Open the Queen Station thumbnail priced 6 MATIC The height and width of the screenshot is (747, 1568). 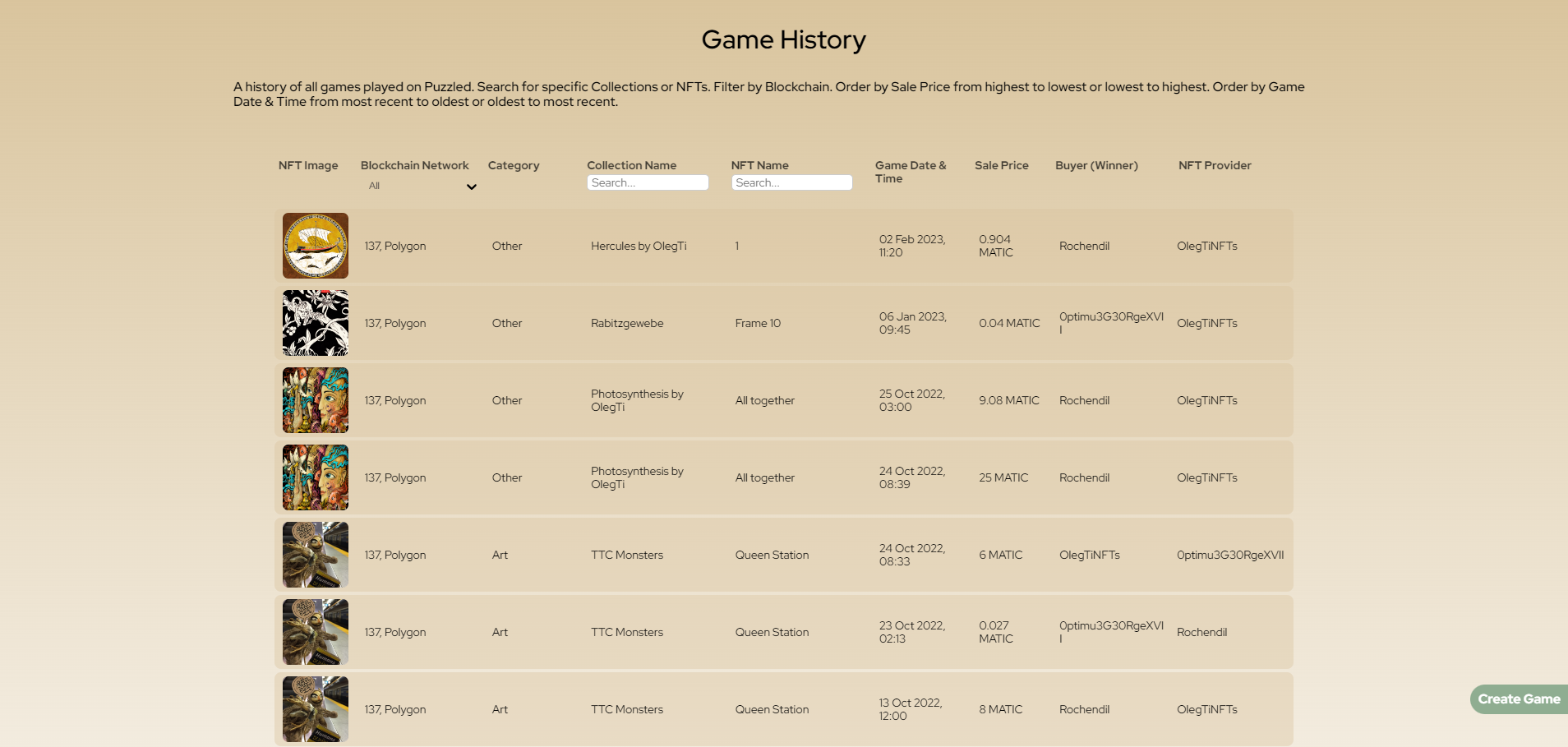click(x=316, y=555)
